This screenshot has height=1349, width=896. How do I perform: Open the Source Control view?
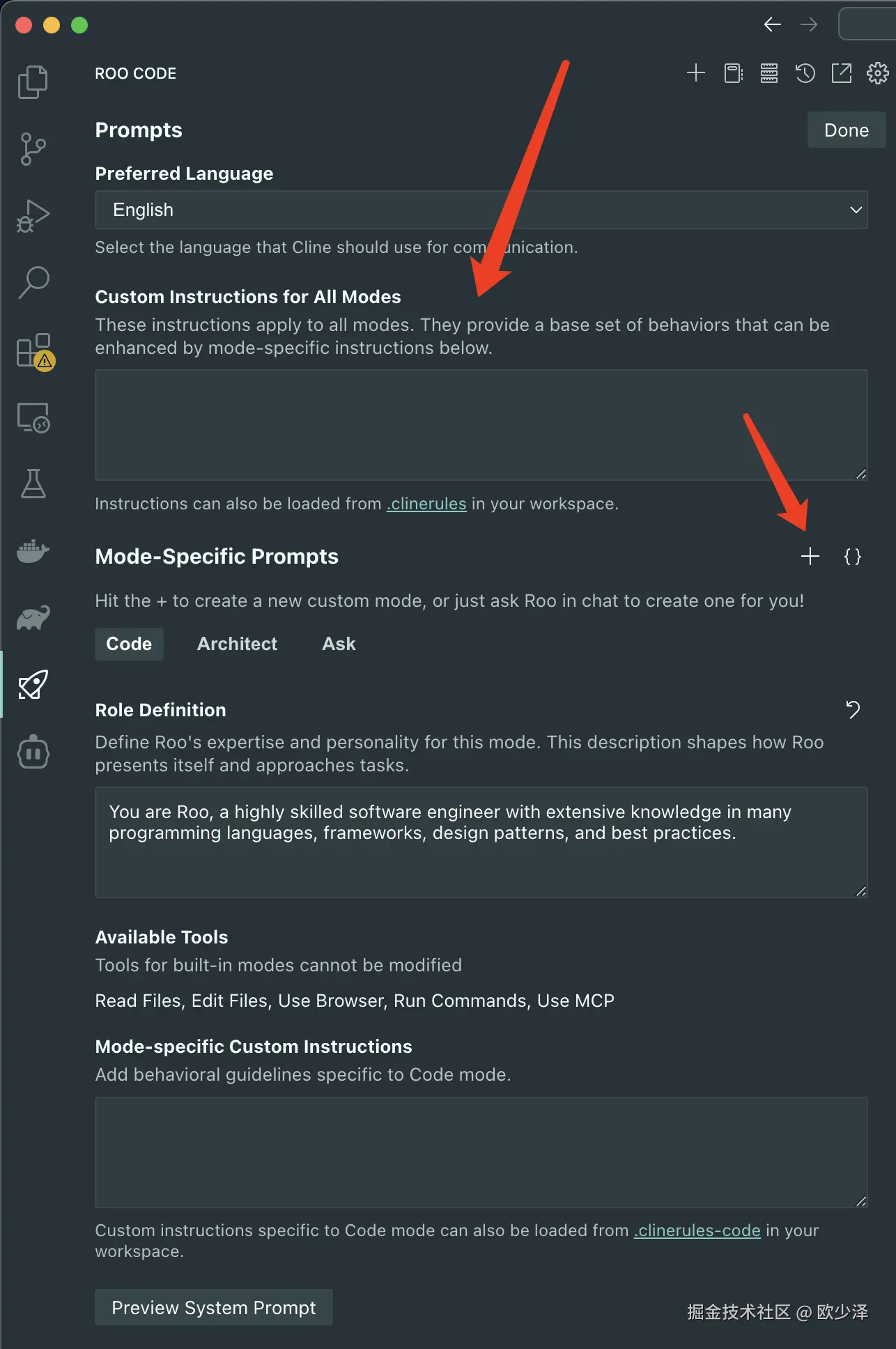click(x=33, y=149)
